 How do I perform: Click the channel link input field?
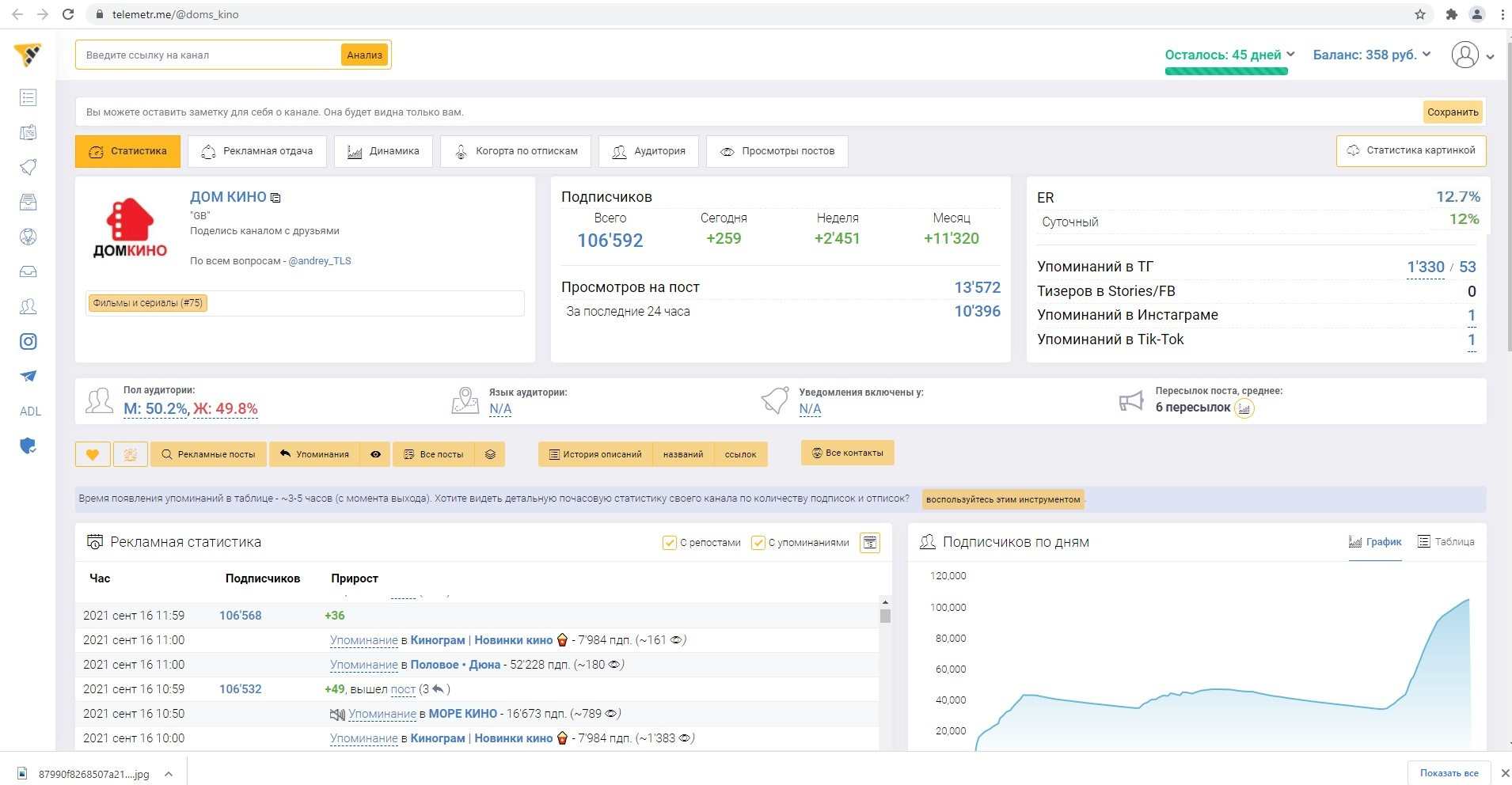pyautogui.click(x=209, y=55)
